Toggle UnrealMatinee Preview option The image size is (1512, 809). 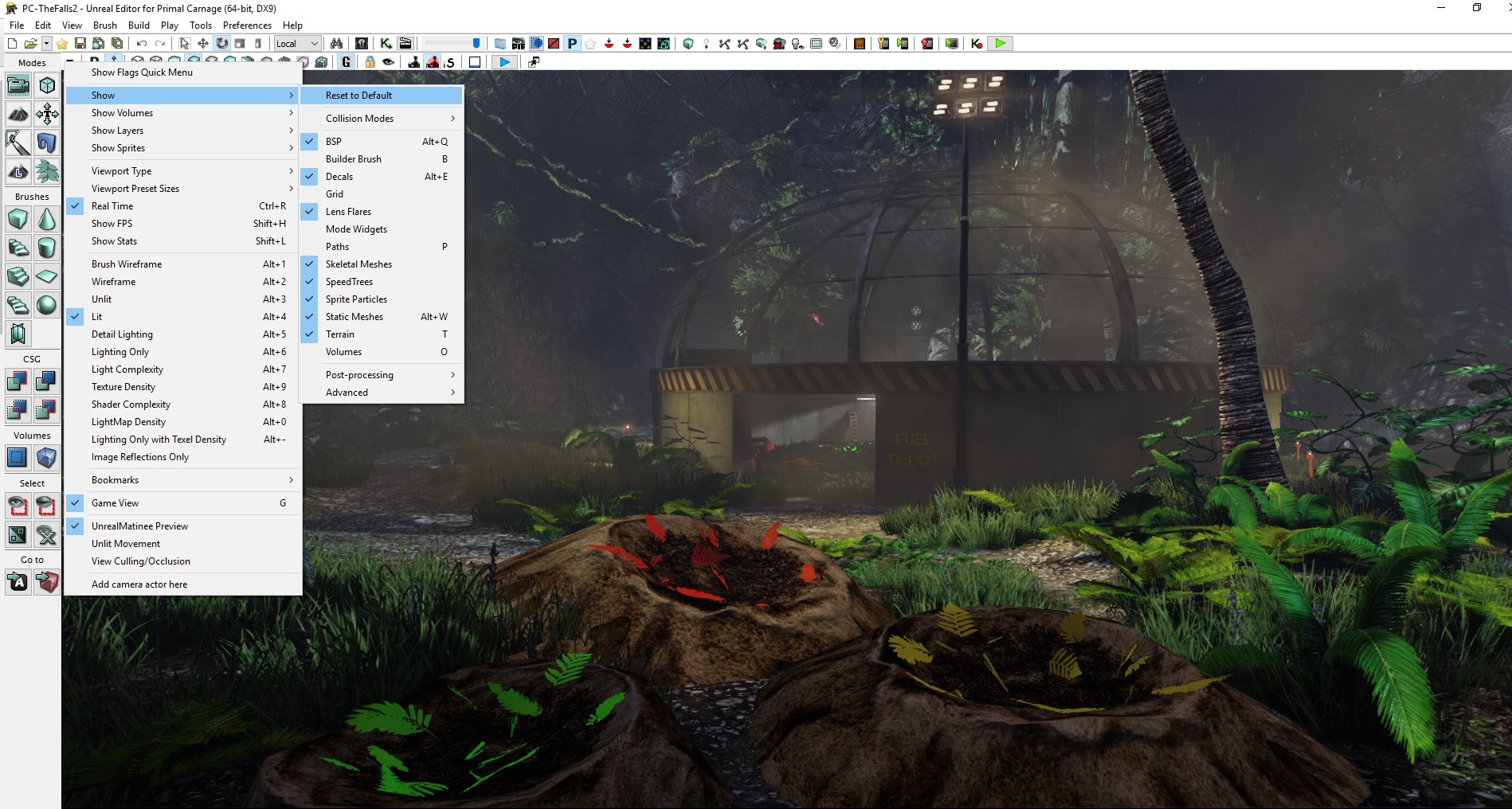click(183, 526)
